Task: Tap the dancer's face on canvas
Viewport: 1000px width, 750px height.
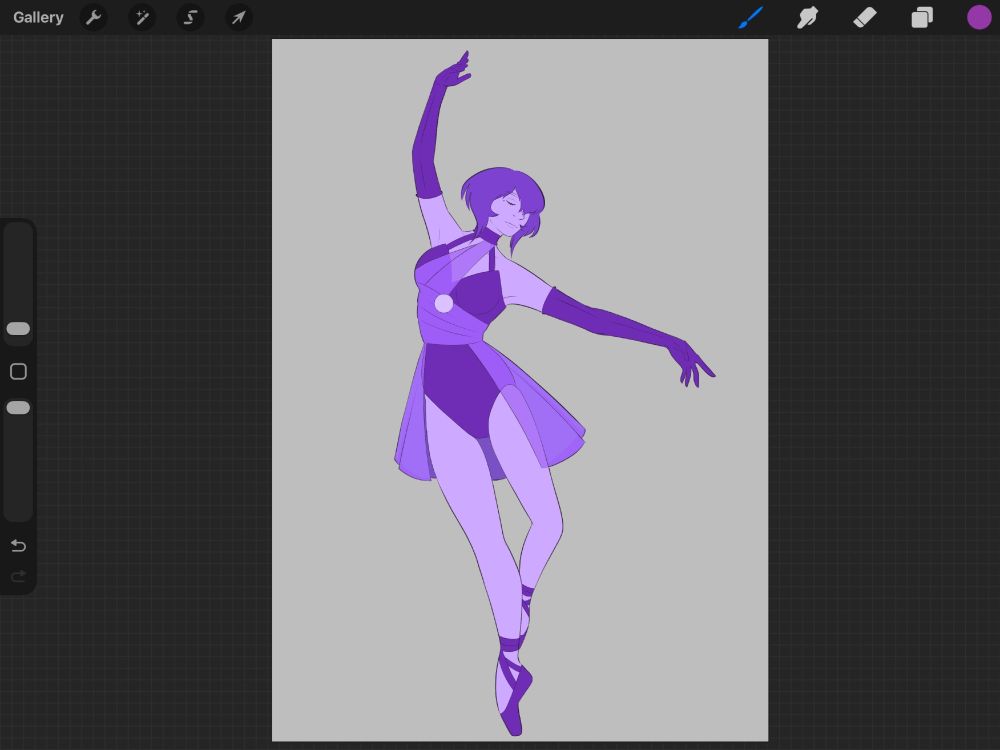Action: click(x=511, y=215)
